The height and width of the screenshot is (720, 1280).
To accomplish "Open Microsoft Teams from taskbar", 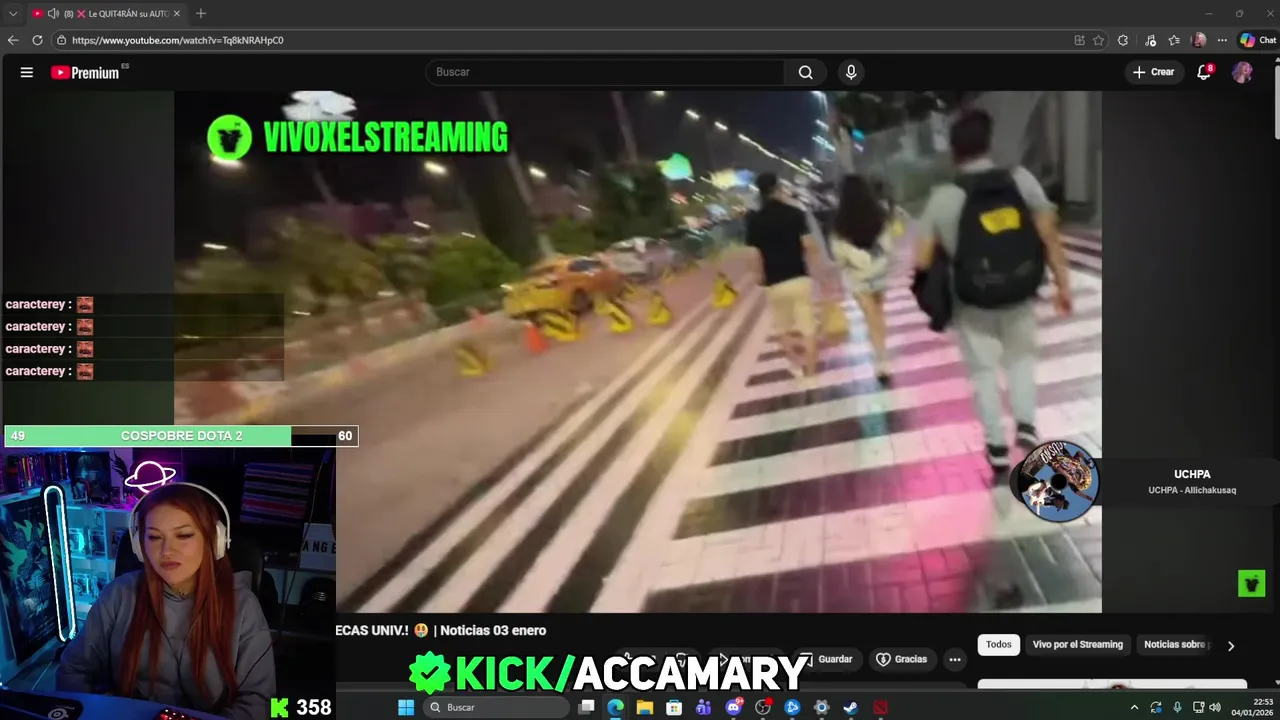I will [x=704, y=707].
